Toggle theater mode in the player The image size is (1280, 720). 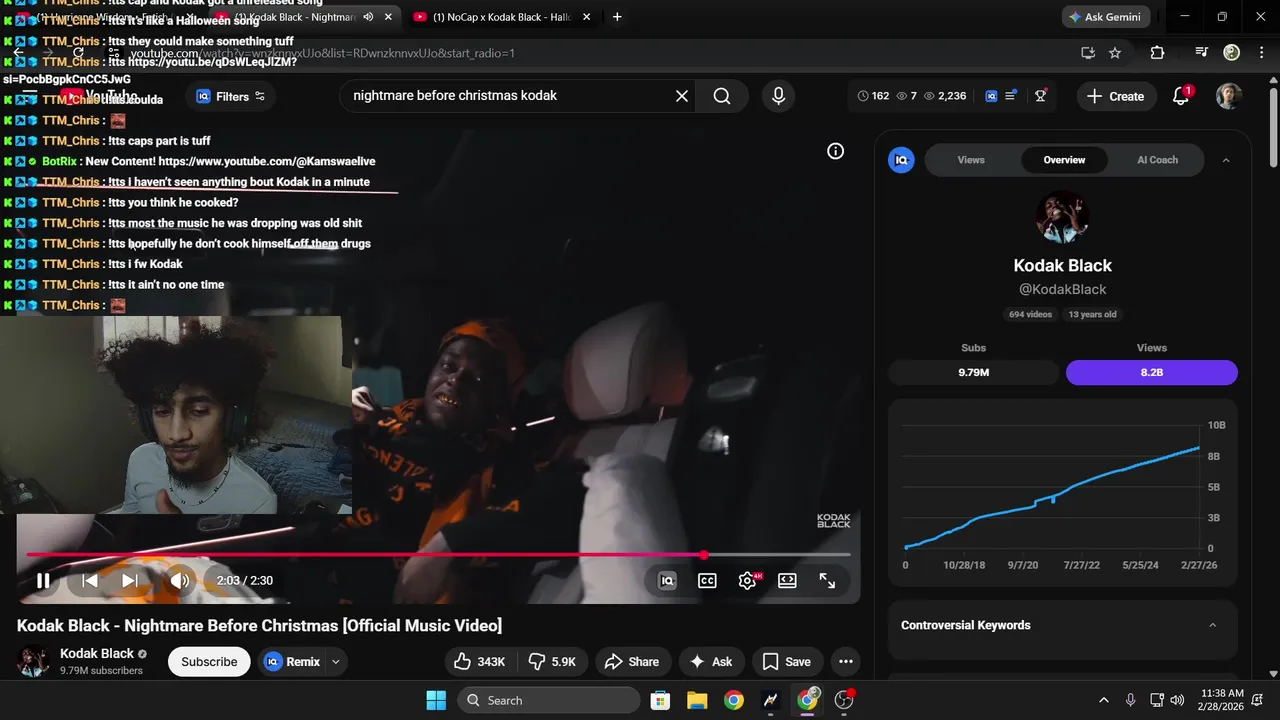point(787,580)
